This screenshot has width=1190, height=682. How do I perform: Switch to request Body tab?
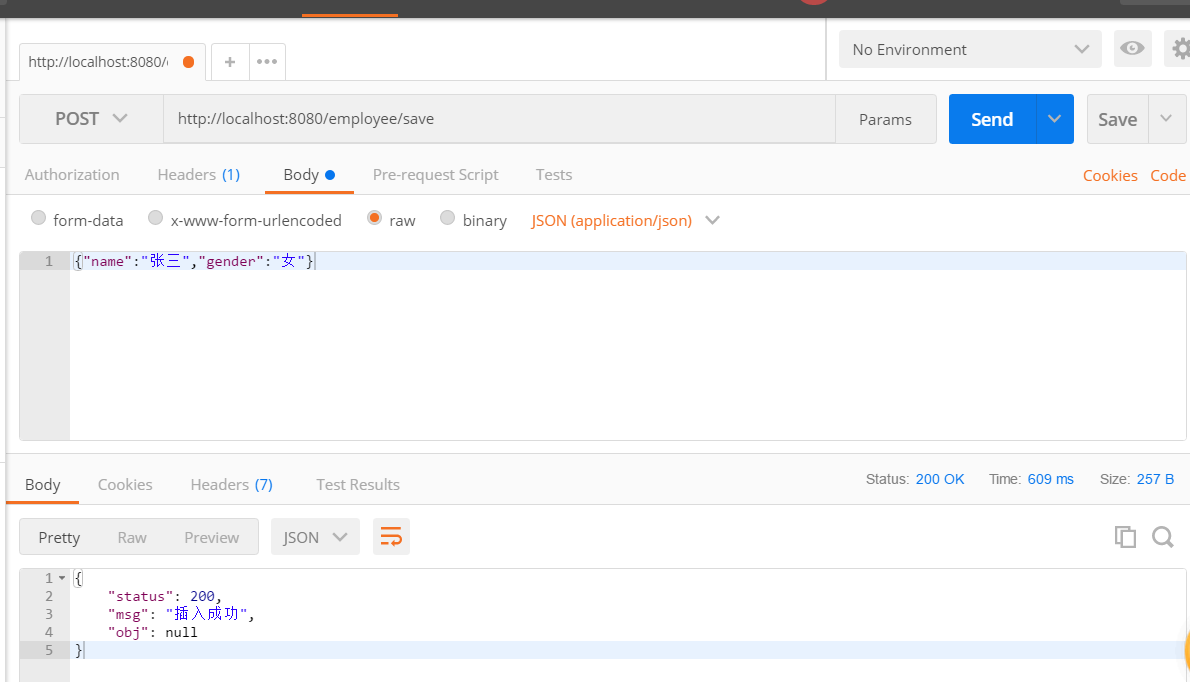pos(309,174)
